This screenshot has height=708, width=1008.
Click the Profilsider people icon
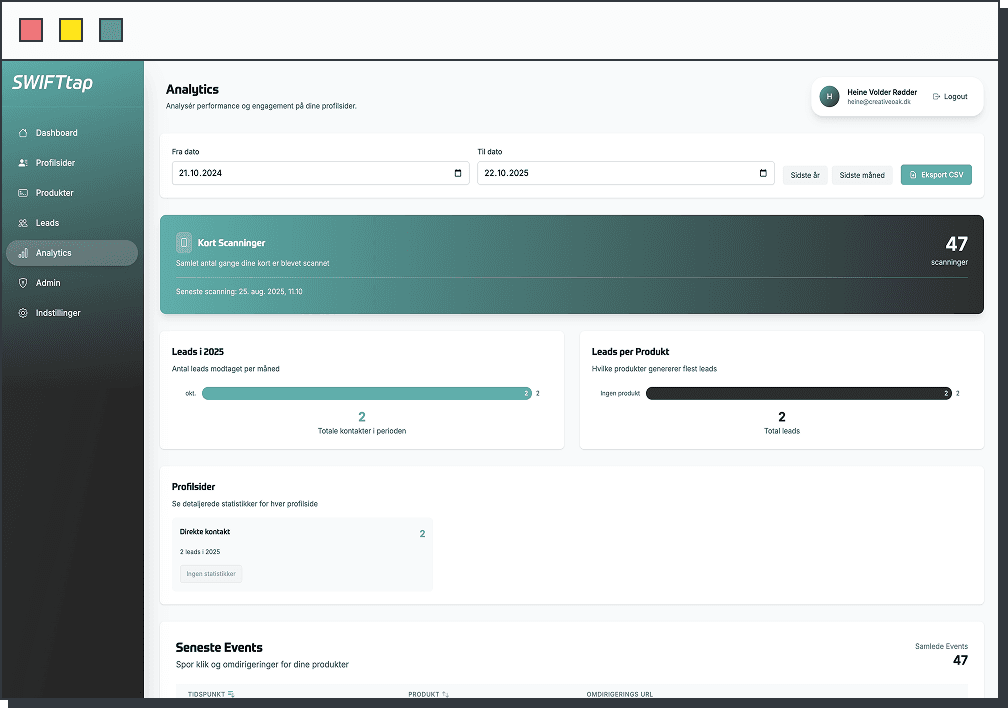point(23,163)
